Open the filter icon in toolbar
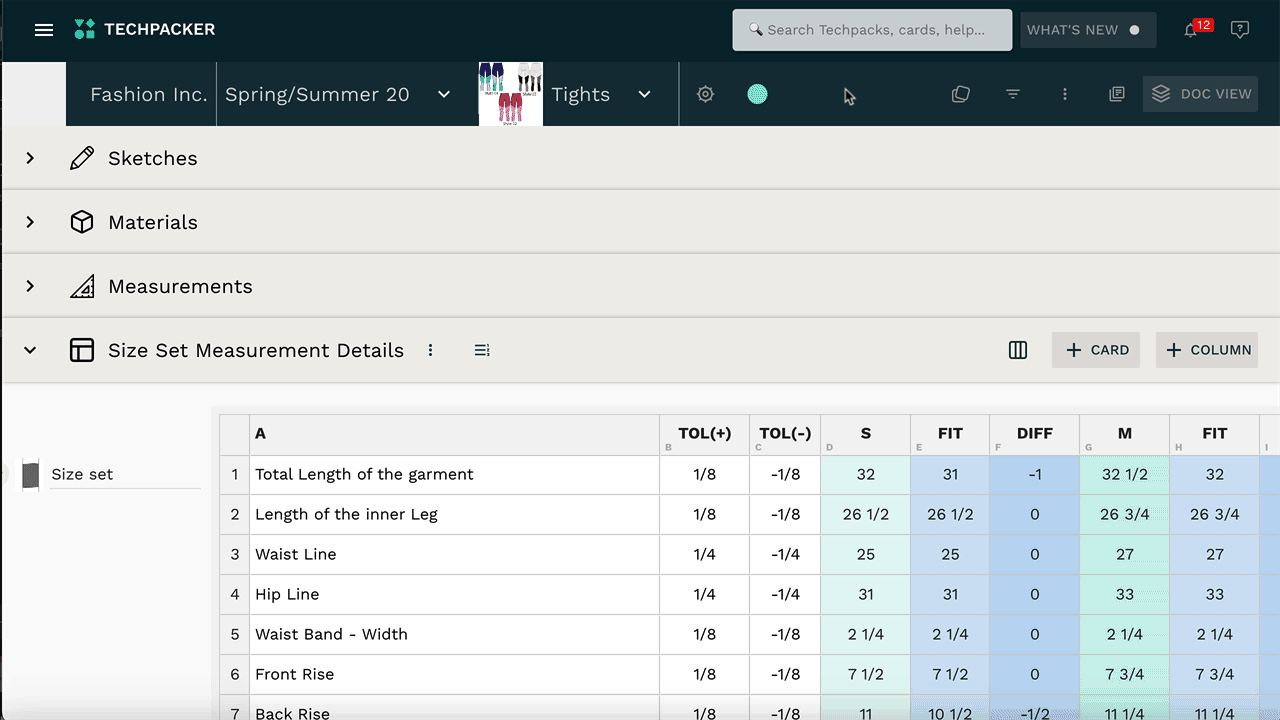The image size is (1280, 720). tap(1013, 94)
